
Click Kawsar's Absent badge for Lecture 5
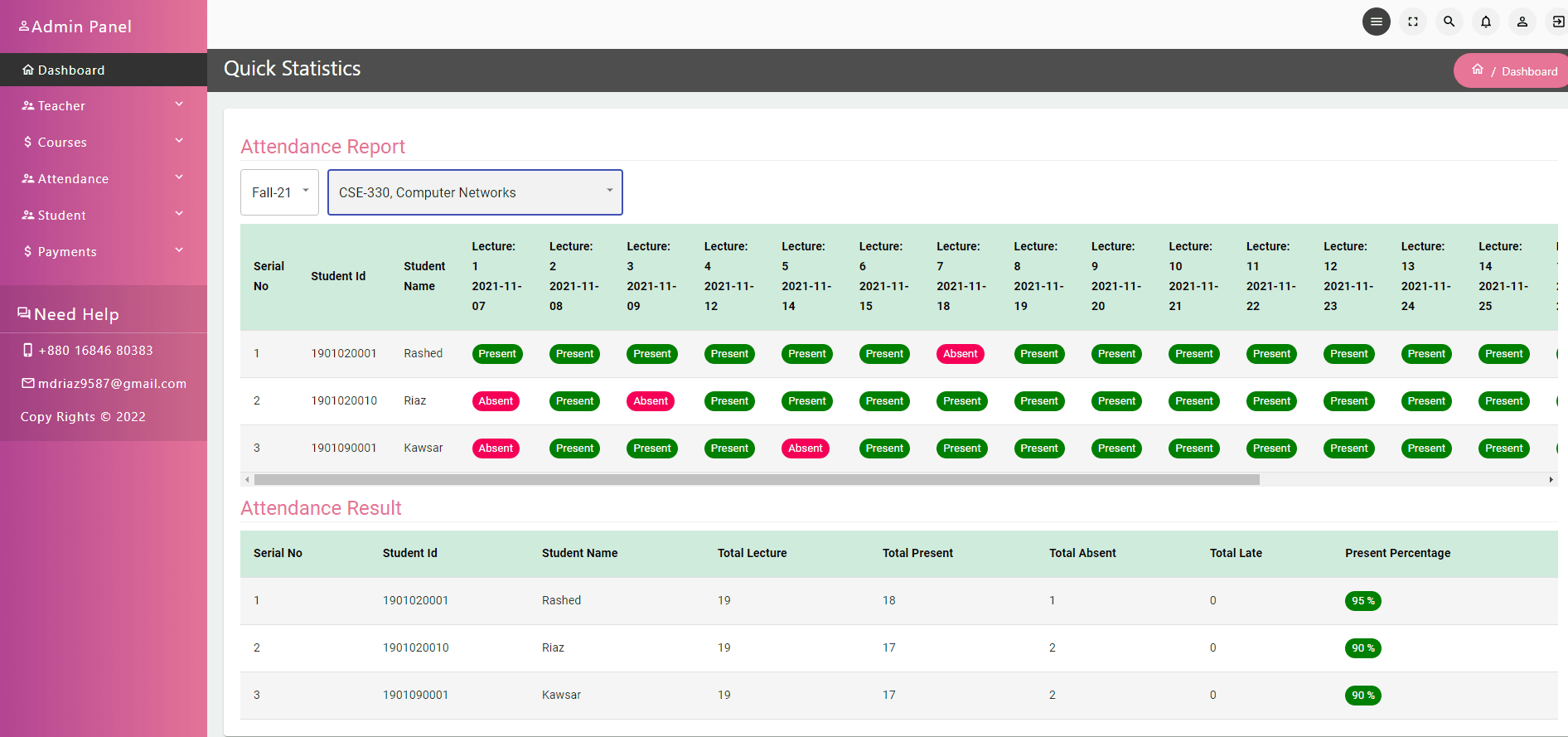click(x=806, y=449)
